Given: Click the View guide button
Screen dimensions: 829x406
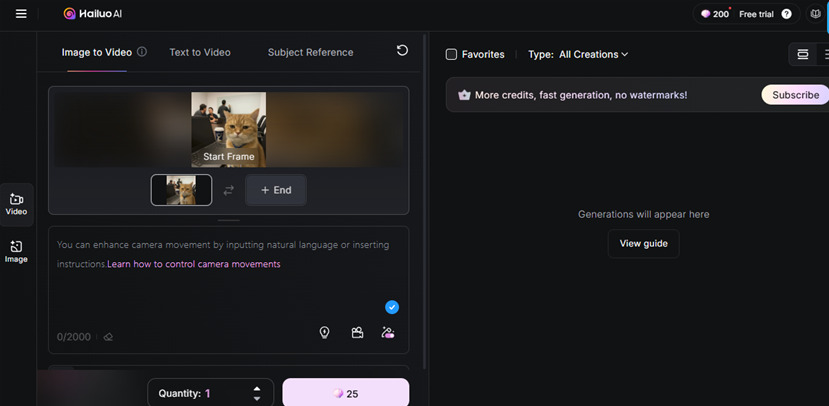Looking at the screenshot, I should tap(643, 243).
